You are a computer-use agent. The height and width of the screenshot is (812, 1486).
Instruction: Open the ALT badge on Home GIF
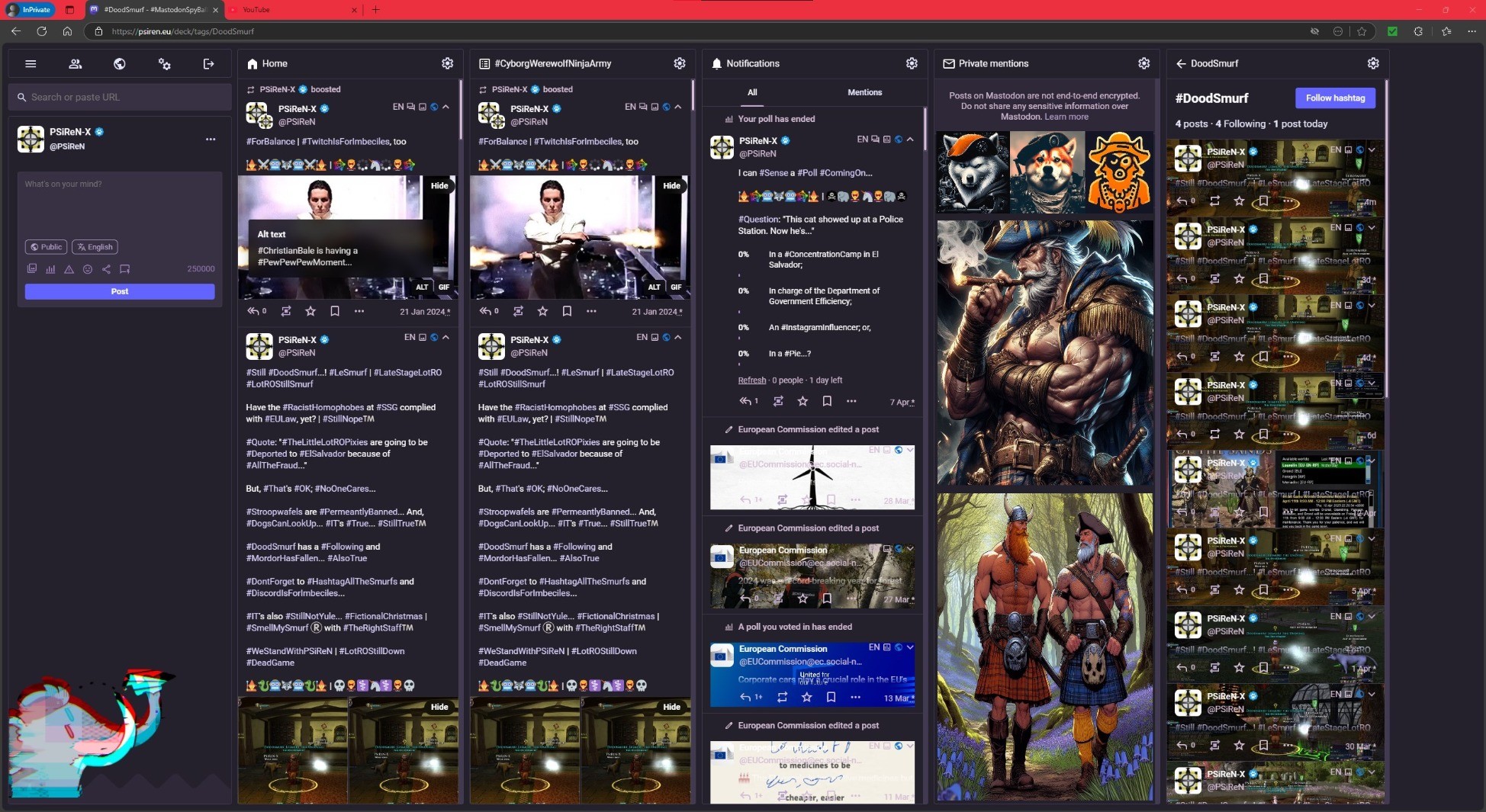click(x=422, y=287)
